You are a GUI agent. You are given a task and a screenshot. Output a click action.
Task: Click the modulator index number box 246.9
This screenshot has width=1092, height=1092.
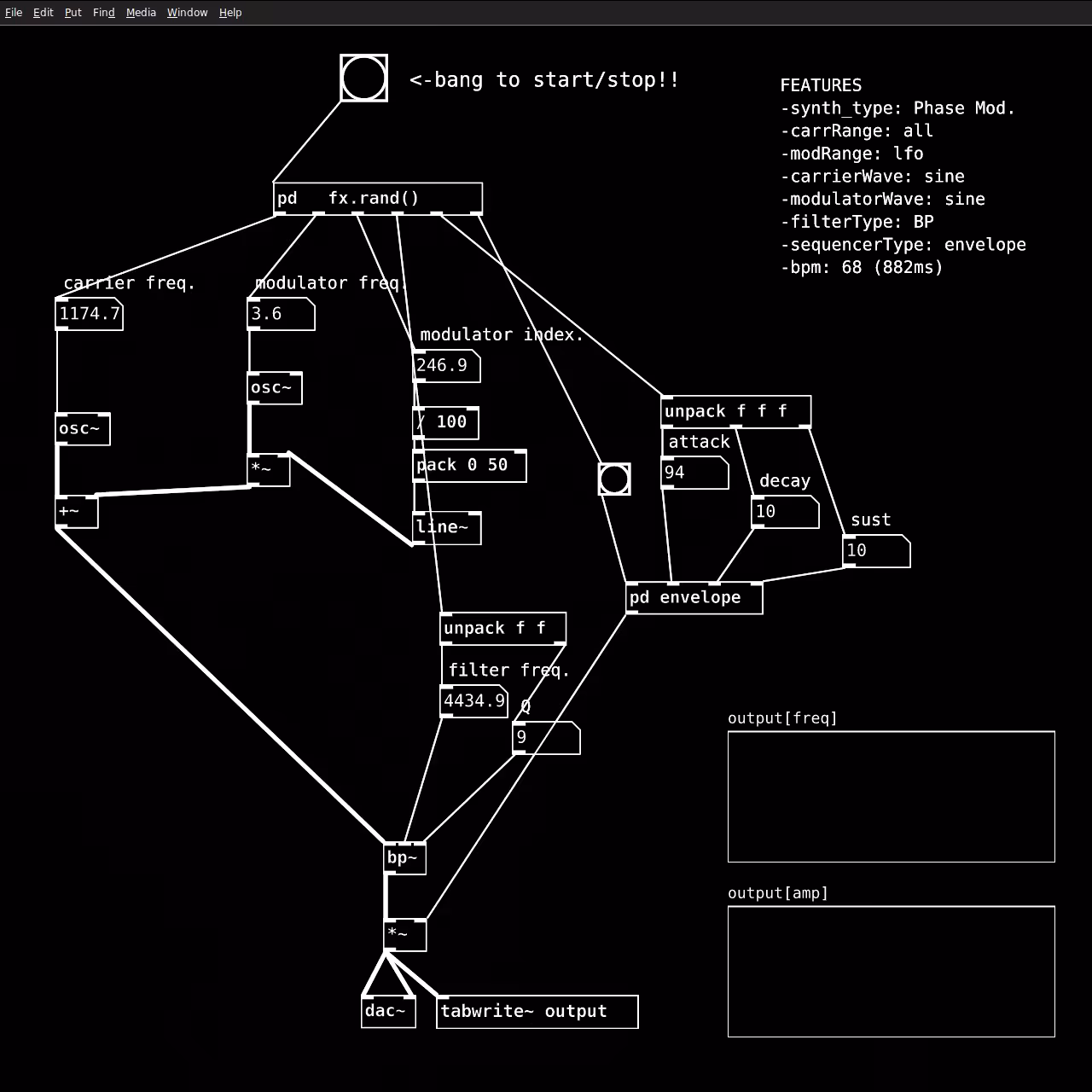[x=446, y=366]
